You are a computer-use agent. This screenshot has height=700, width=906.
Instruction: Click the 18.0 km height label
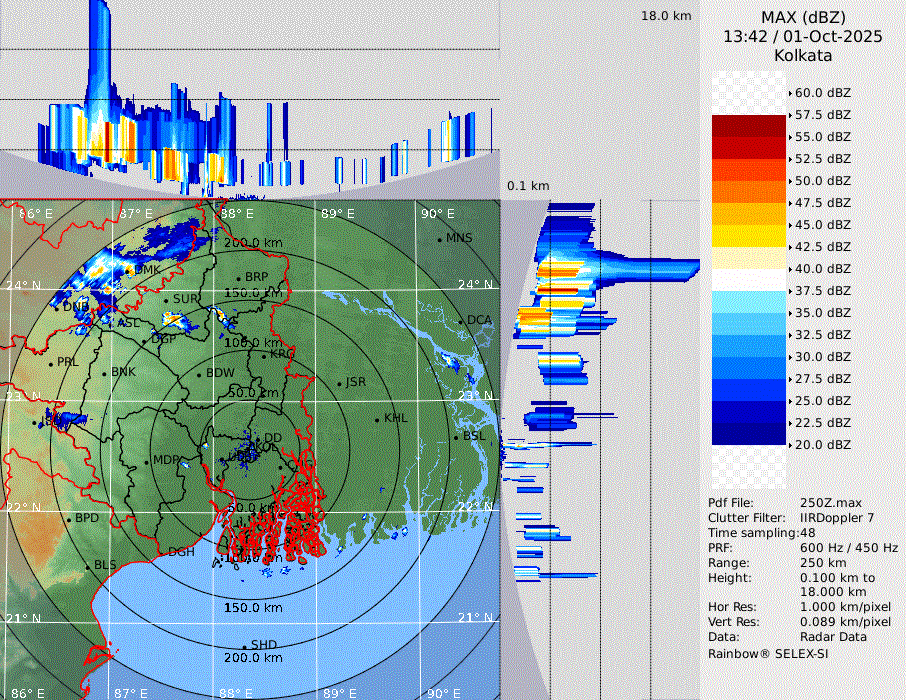coord(666,16)
